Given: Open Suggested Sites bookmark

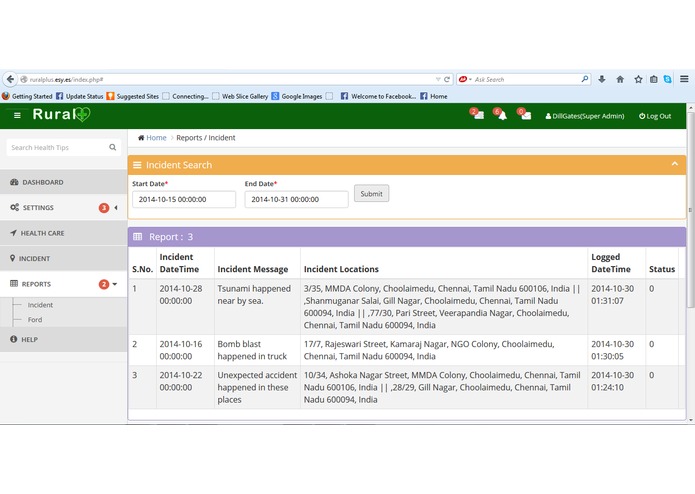Looking at the screenshot, I should tap(133, 96).
